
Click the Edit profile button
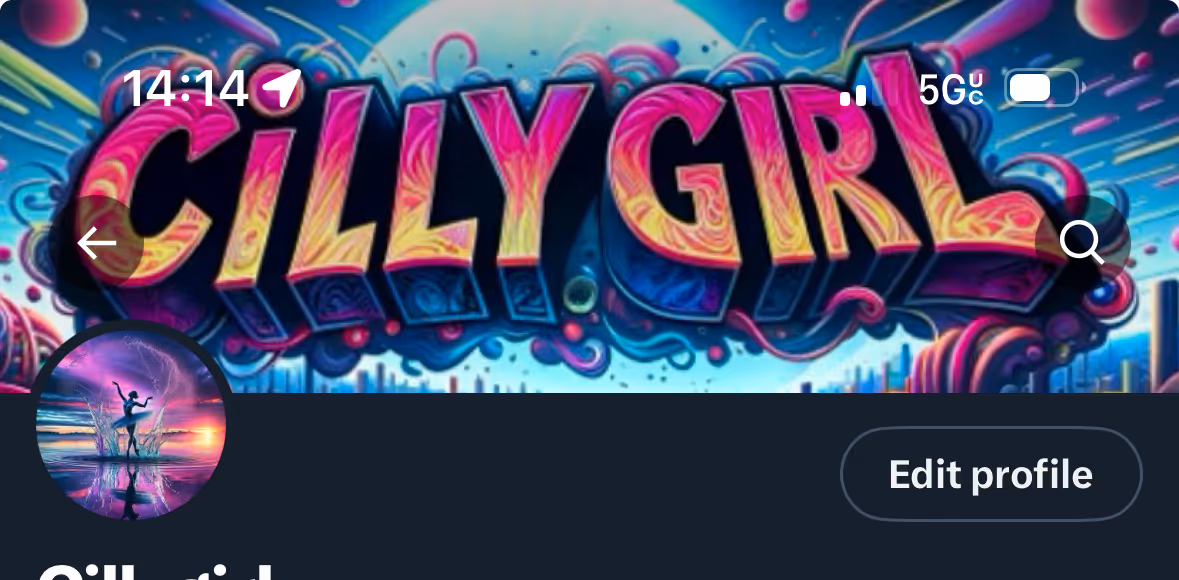tap(990, 474)
